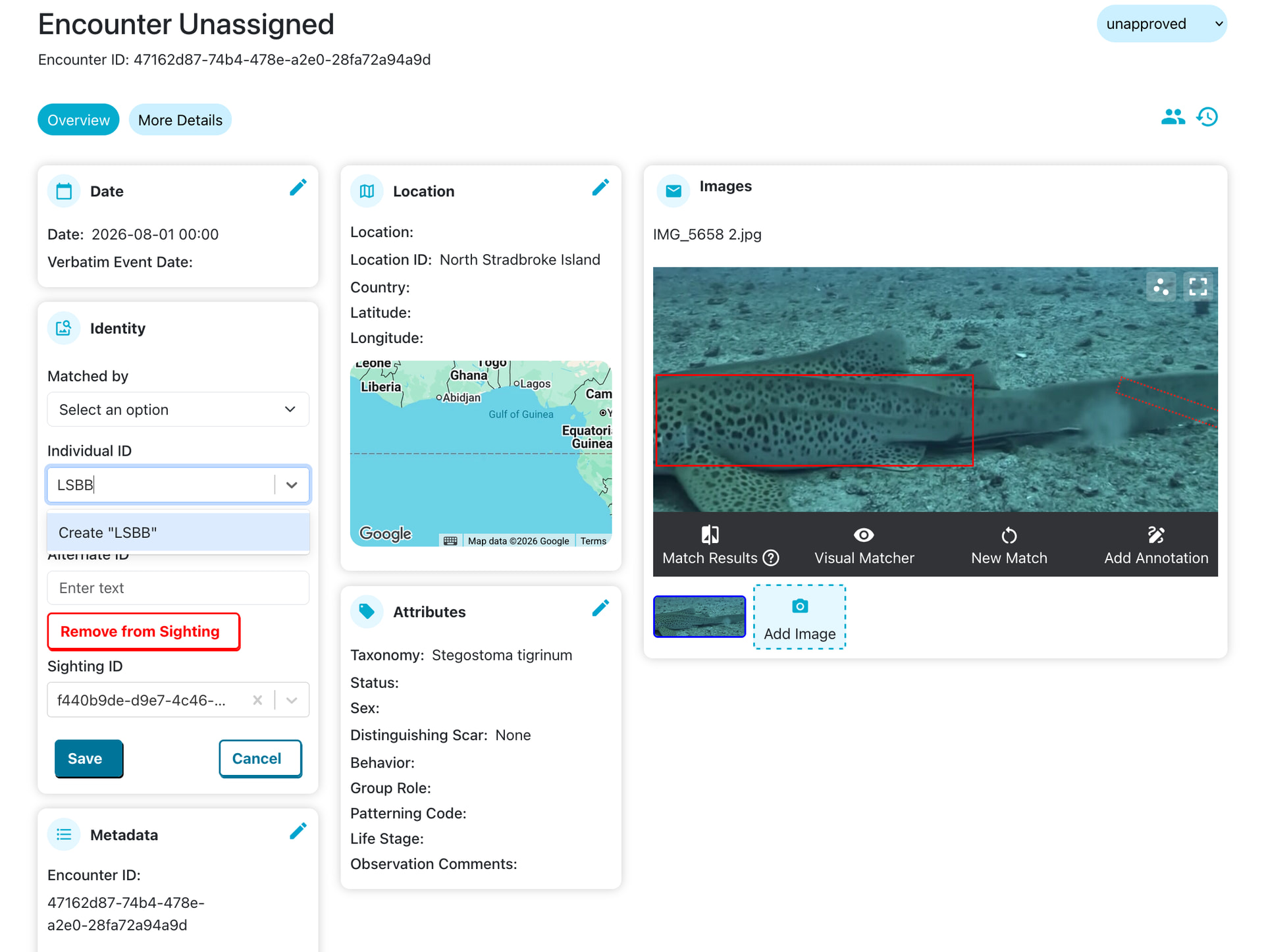Expand the Individual ID dropdown arrow
This screenshot has width=1264, height=952.
[x=292, y=485]
